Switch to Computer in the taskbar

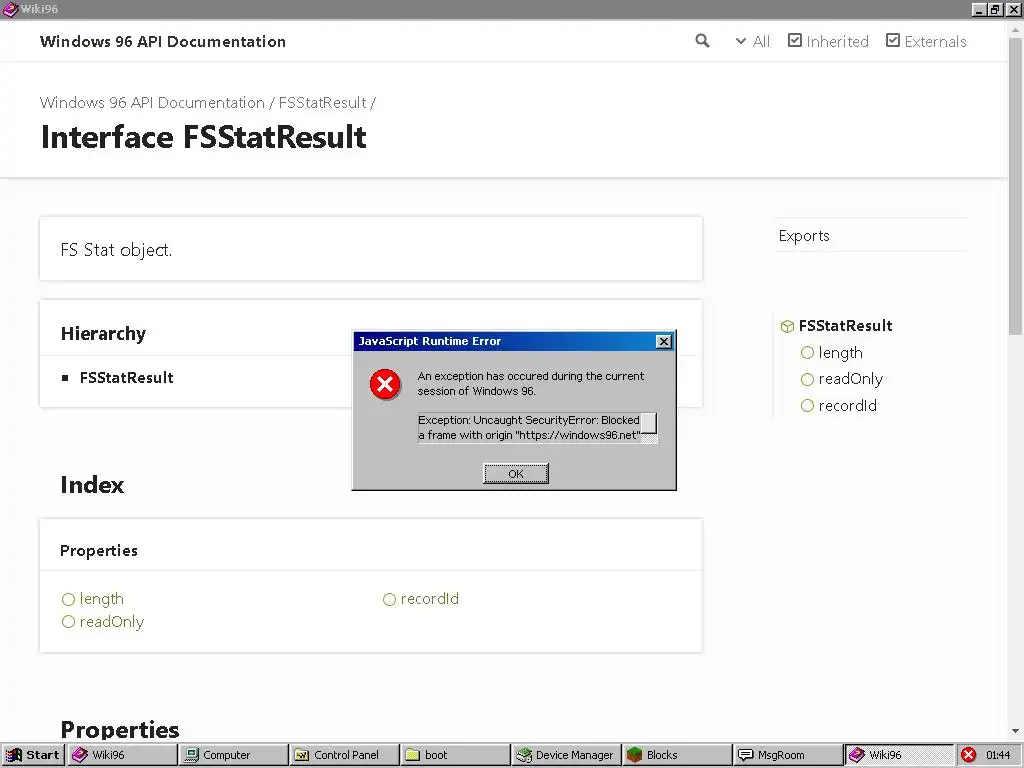click(x=234, y=755)
